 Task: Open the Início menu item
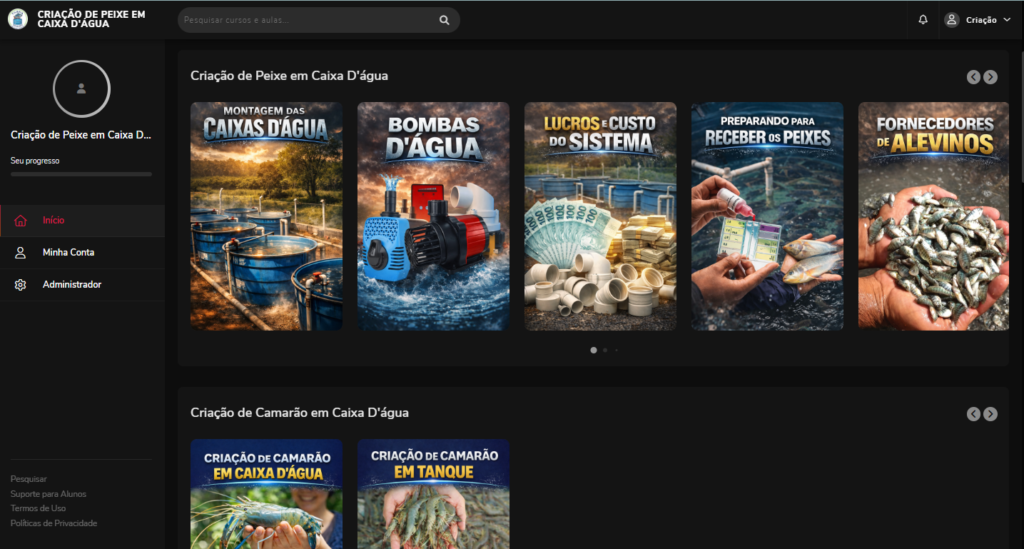53,220
